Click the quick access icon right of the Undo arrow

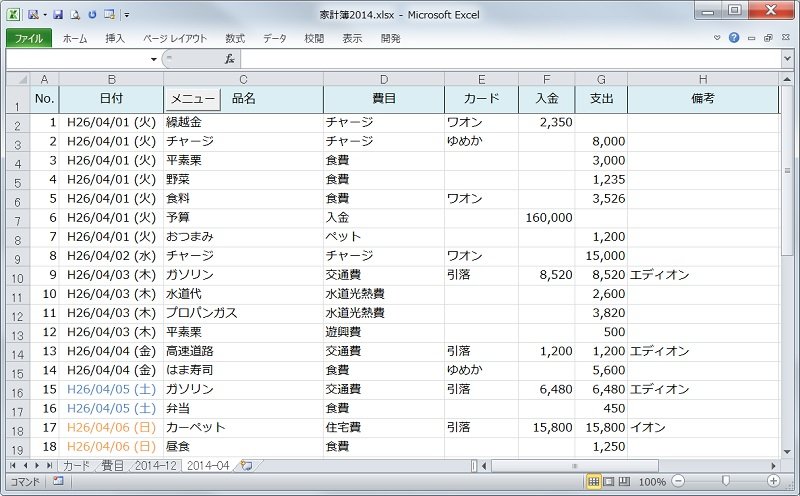(x=109, y=15)
